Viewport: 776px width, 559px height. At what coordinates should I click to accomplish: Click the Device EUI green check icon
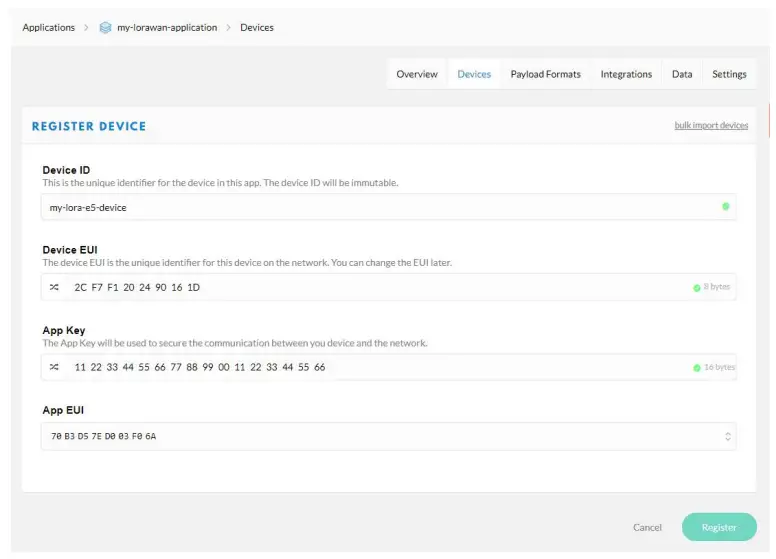tap(697, 288)
